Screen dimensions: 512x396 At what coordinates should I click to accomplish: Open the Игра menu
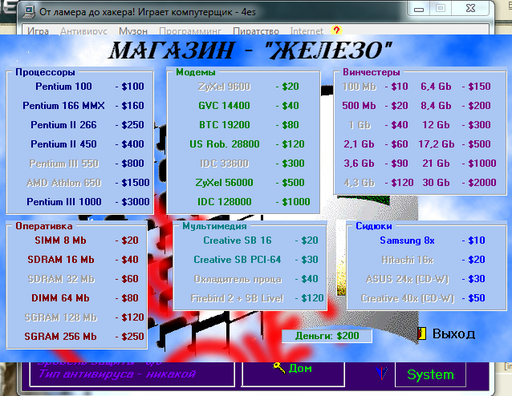[38, 31]
